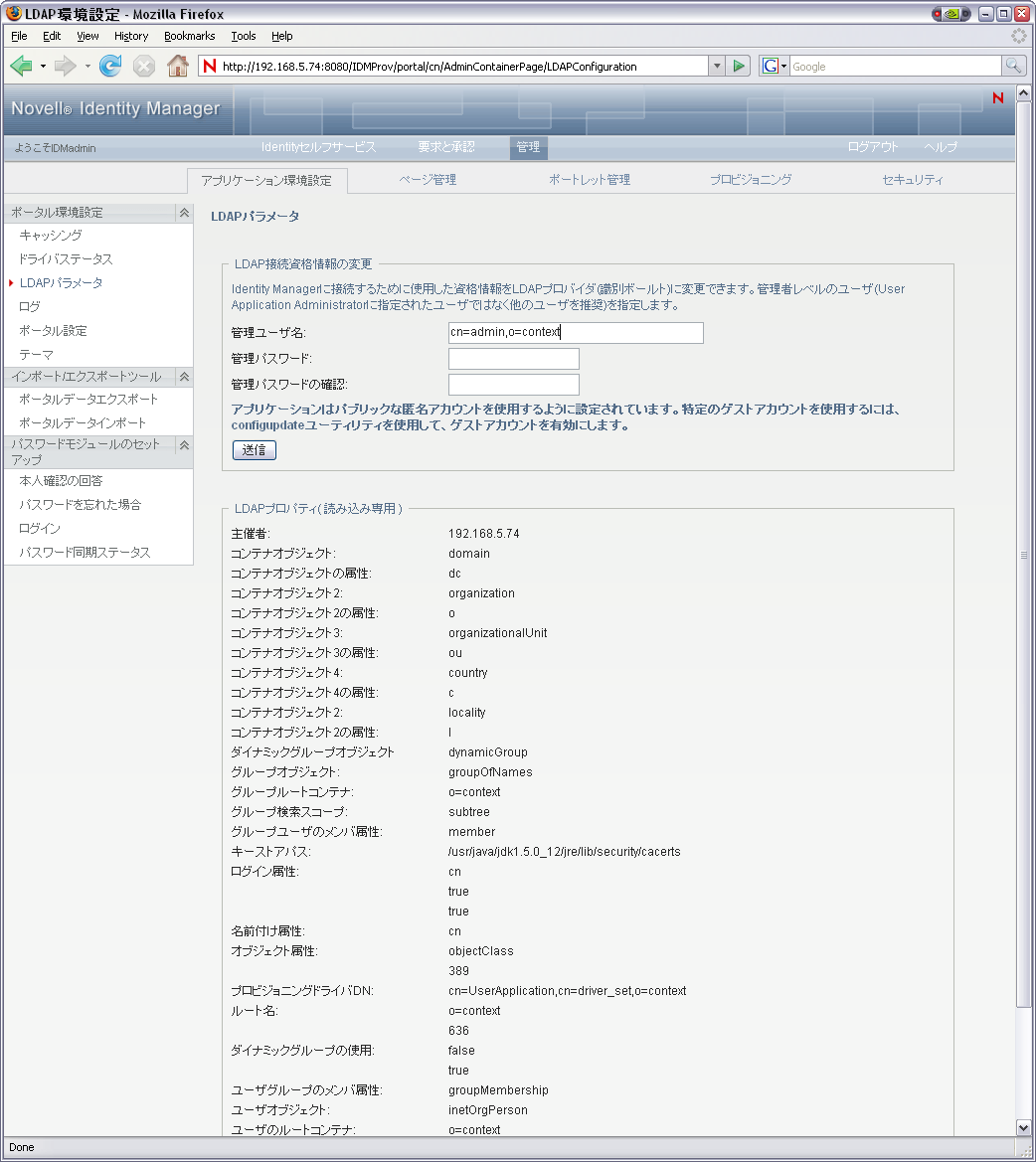Screen dimensions: 1036x1162
Task: Open the File menu
Action: pos(19,36)
